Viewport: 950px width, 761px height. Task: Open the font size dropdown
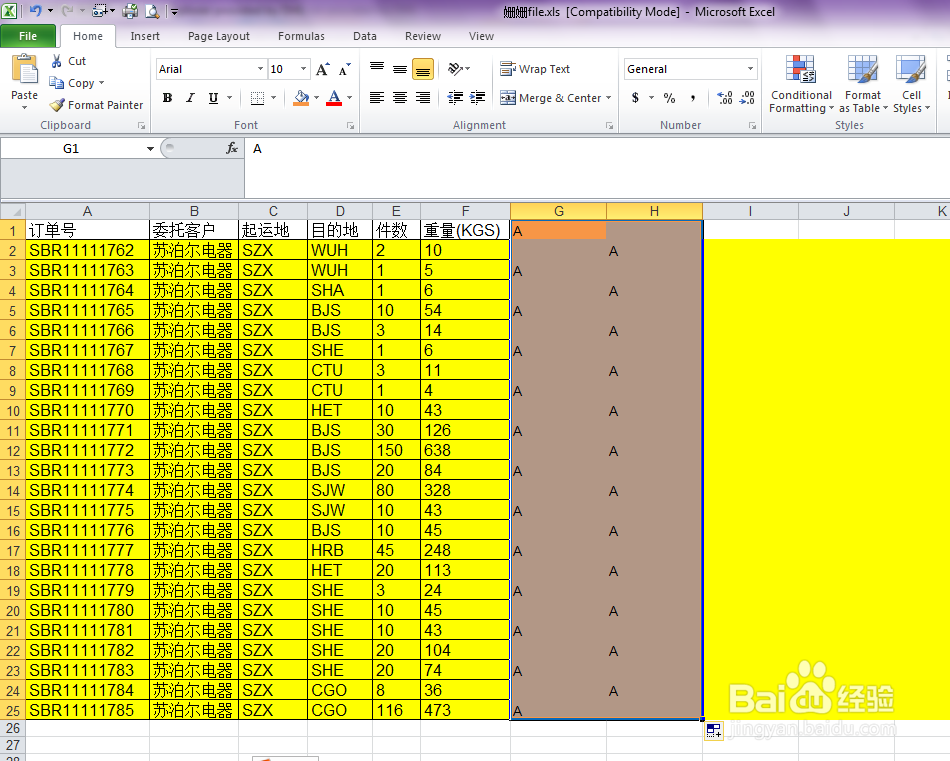click(304, 69)
